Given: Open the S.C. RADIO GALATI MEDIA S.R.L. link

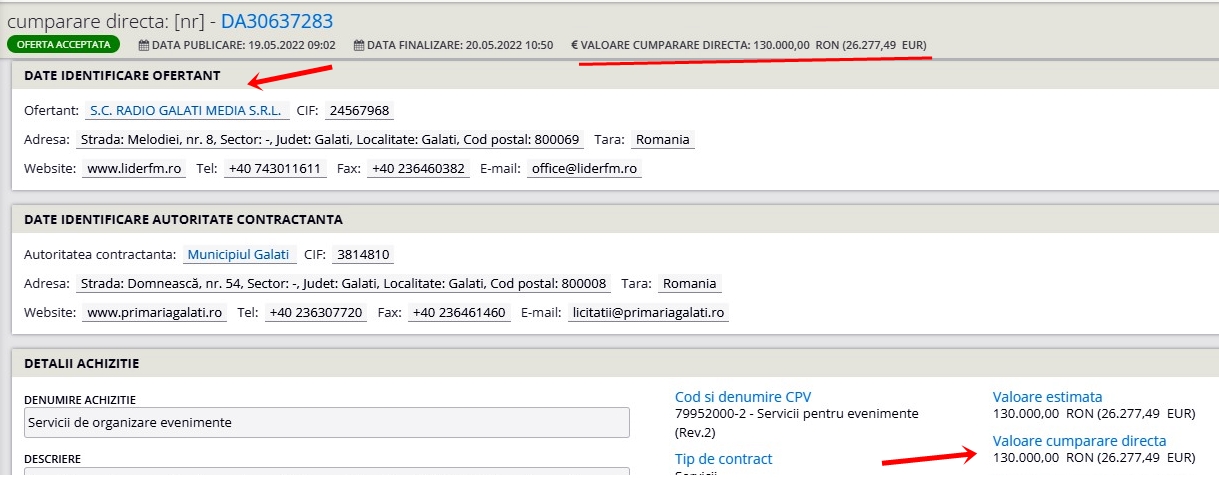Looking at the screenshot, I should (x=187, y=111).
